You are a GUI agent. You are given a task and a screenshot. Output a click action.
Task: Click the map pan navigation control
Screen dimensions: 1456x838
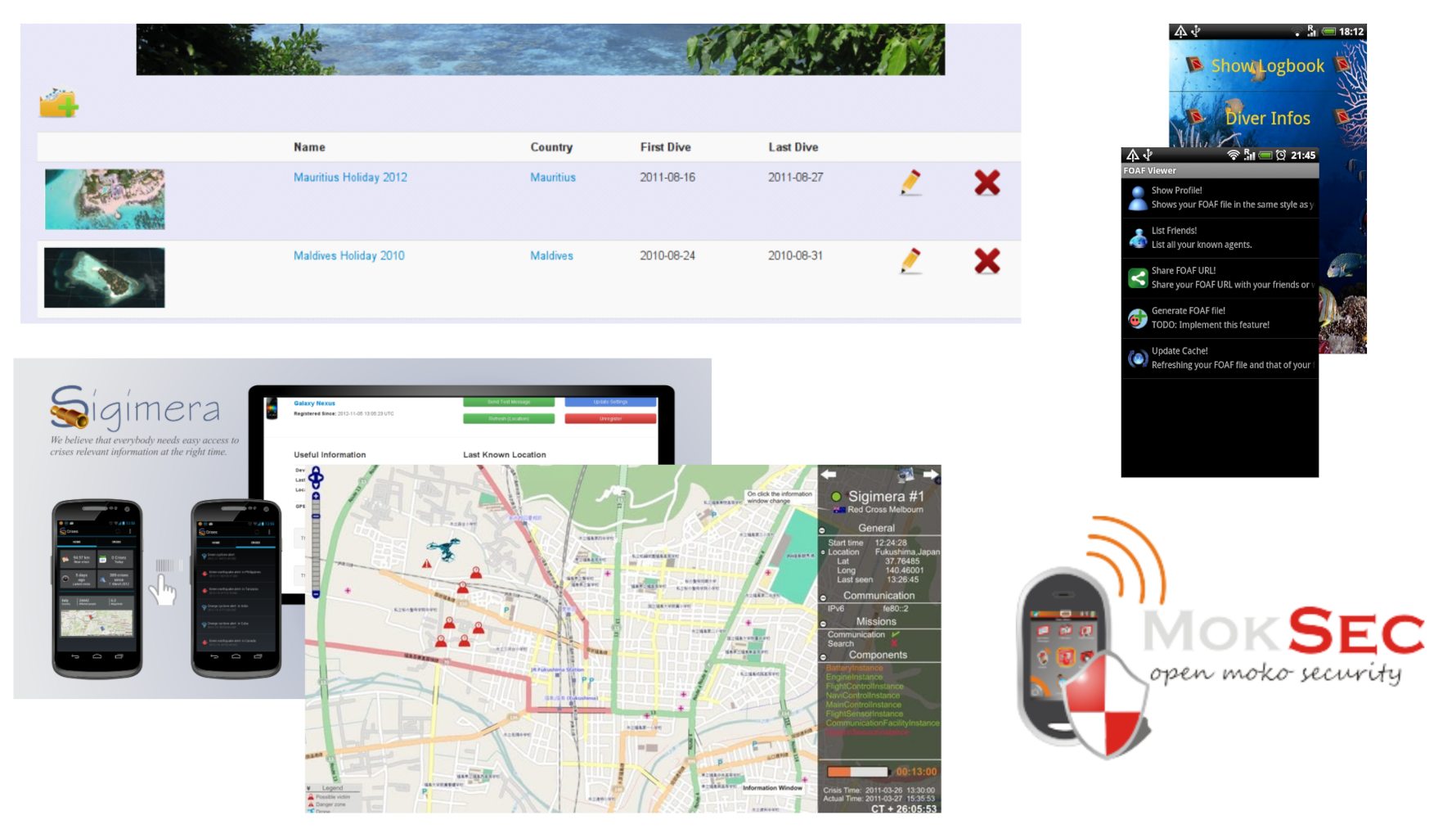(x=316, y=477)
